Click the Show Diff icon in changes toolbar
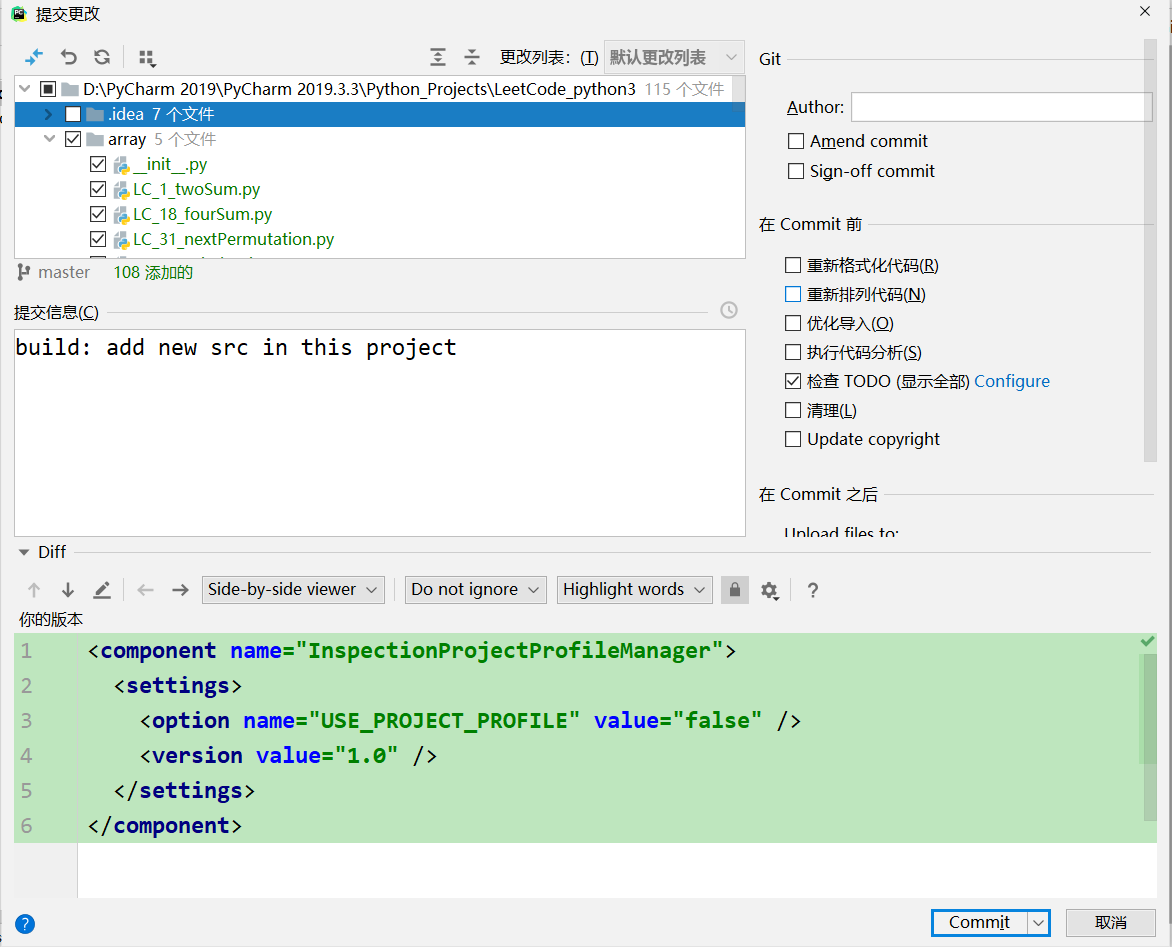1172x947 pixels. (x=34, y=57)
